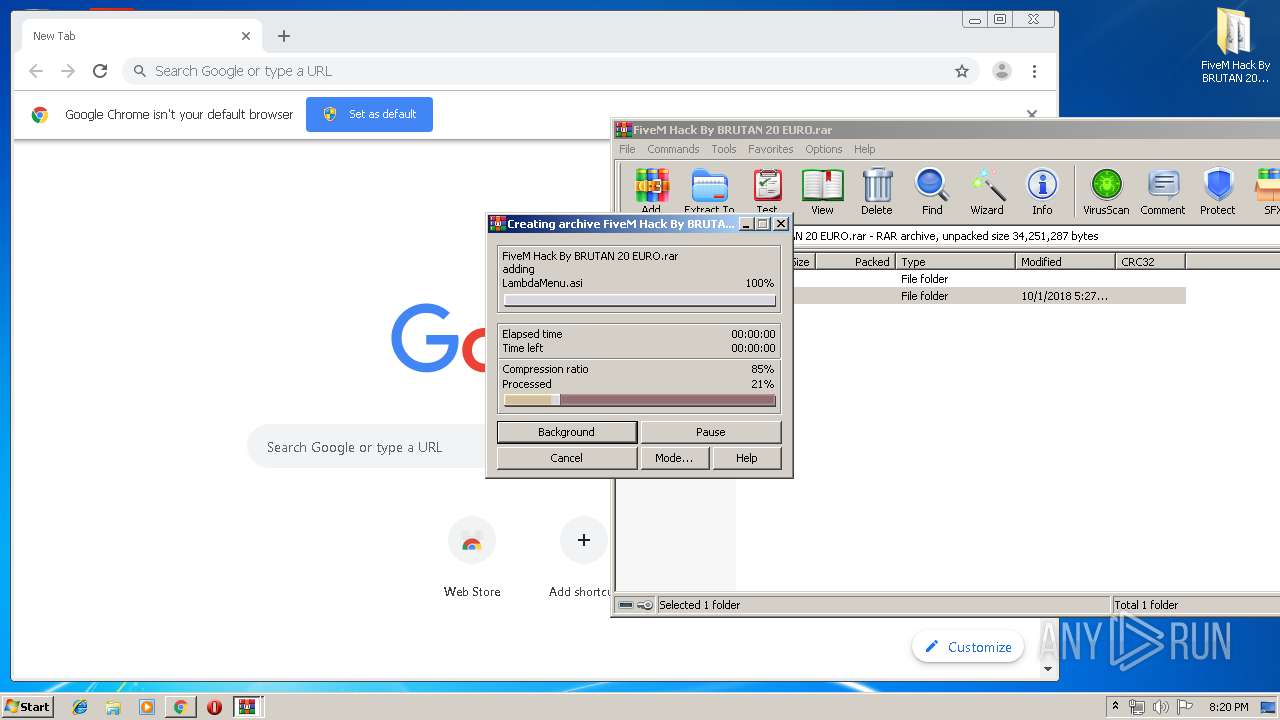Open the Find tool in WinRAR
The width and height of the screenshot is (1280, 720).
click(x=932, y=190)
